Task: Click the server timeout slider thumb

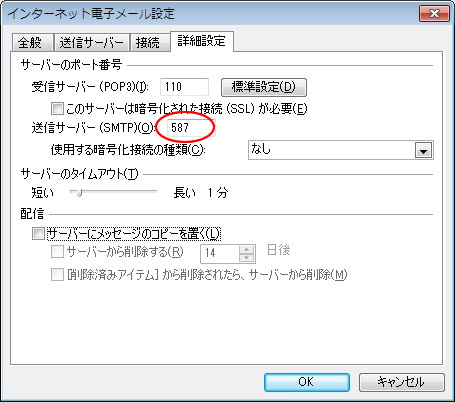Action: 79,192
